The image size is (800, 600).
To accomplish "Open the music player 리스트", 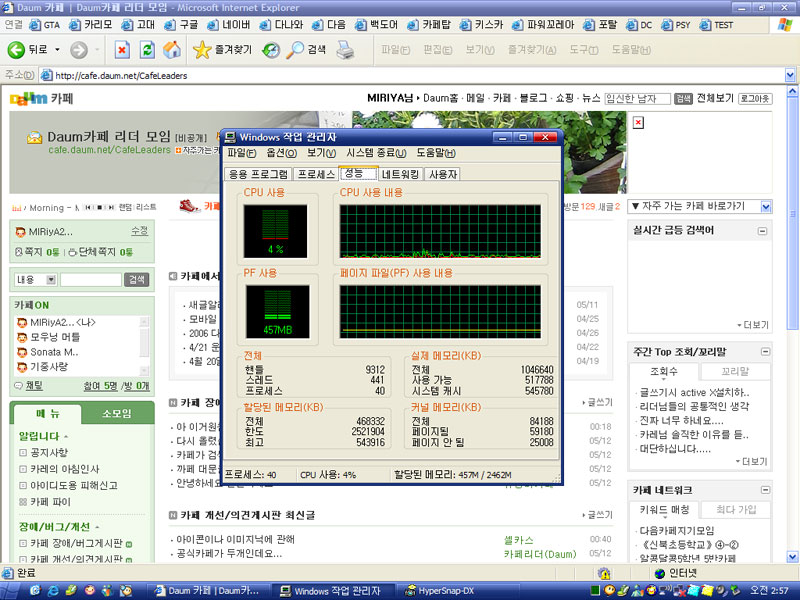I will point(146,207).
